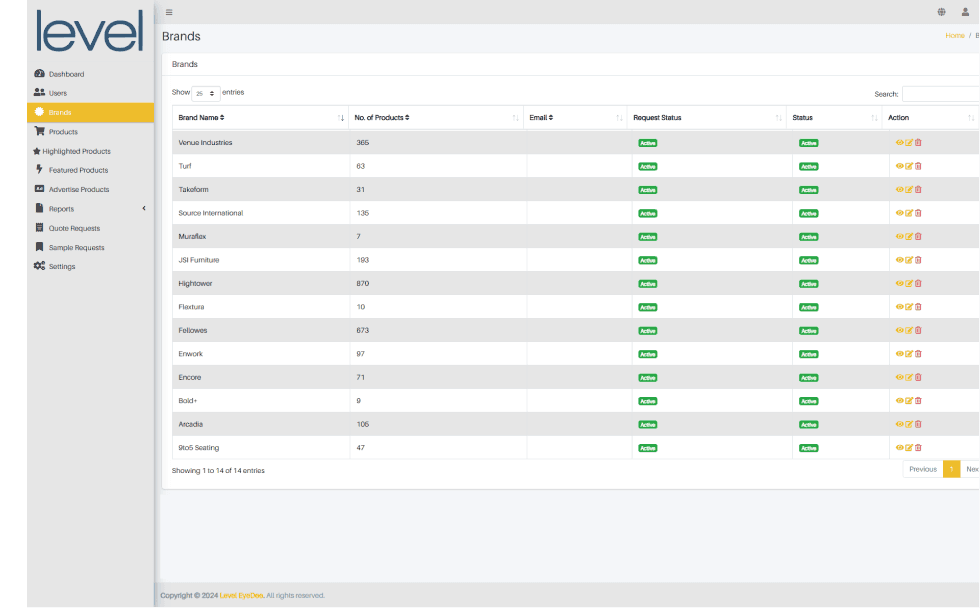This screenshot has width=980, height=608.
Task: Click the Home breadcrumb link
Action: [x=955, y=36]
